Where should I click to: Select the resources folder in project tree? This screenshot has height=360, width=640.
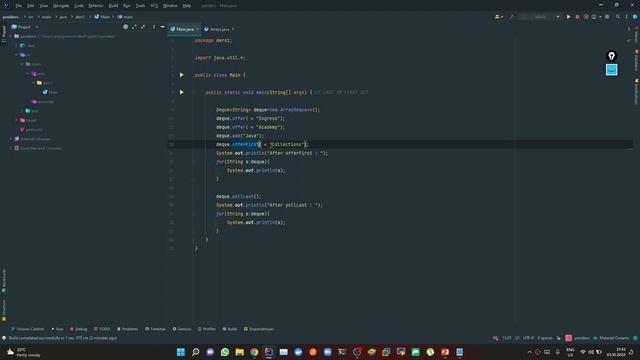[43, 102]
